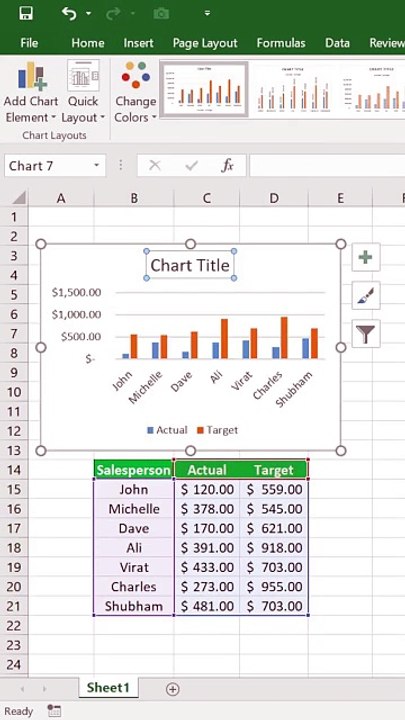Select the cell with $ 378.00
This screenshot has width=405, height=720.
coord(207,509)
